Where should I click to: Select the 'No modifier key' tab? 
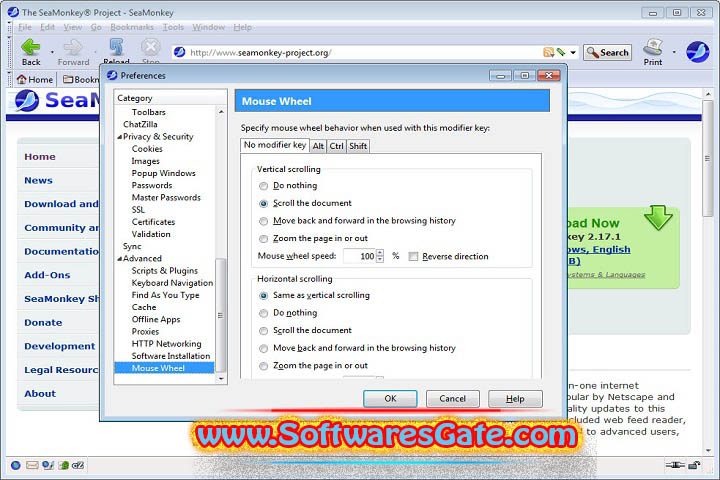pyautogui.click(x=275, y=145)
